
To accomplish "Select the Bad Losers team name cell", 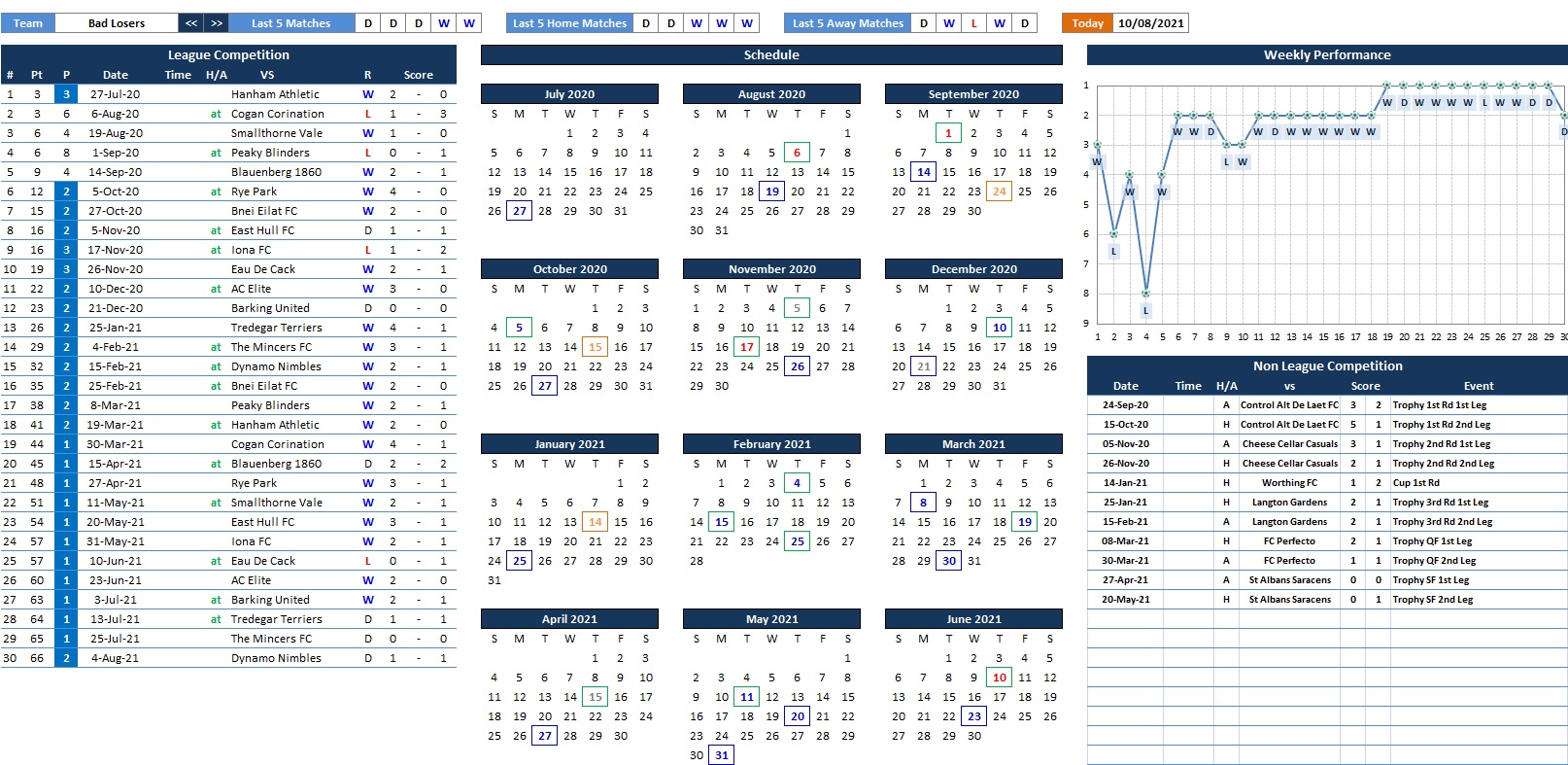I will 117,23.
